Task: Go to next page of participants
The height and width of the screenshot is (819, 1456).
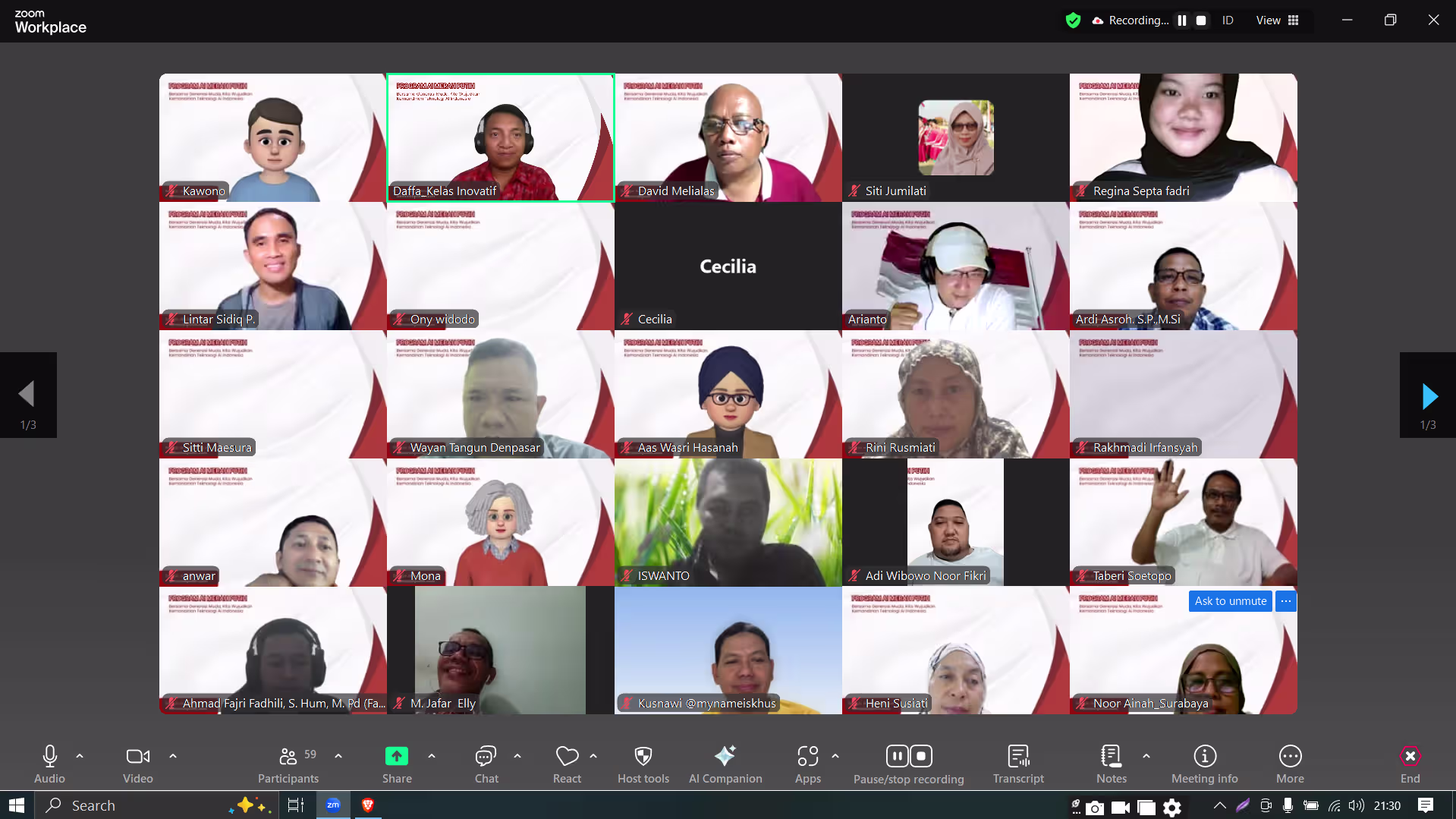Action: point(1429,396)
